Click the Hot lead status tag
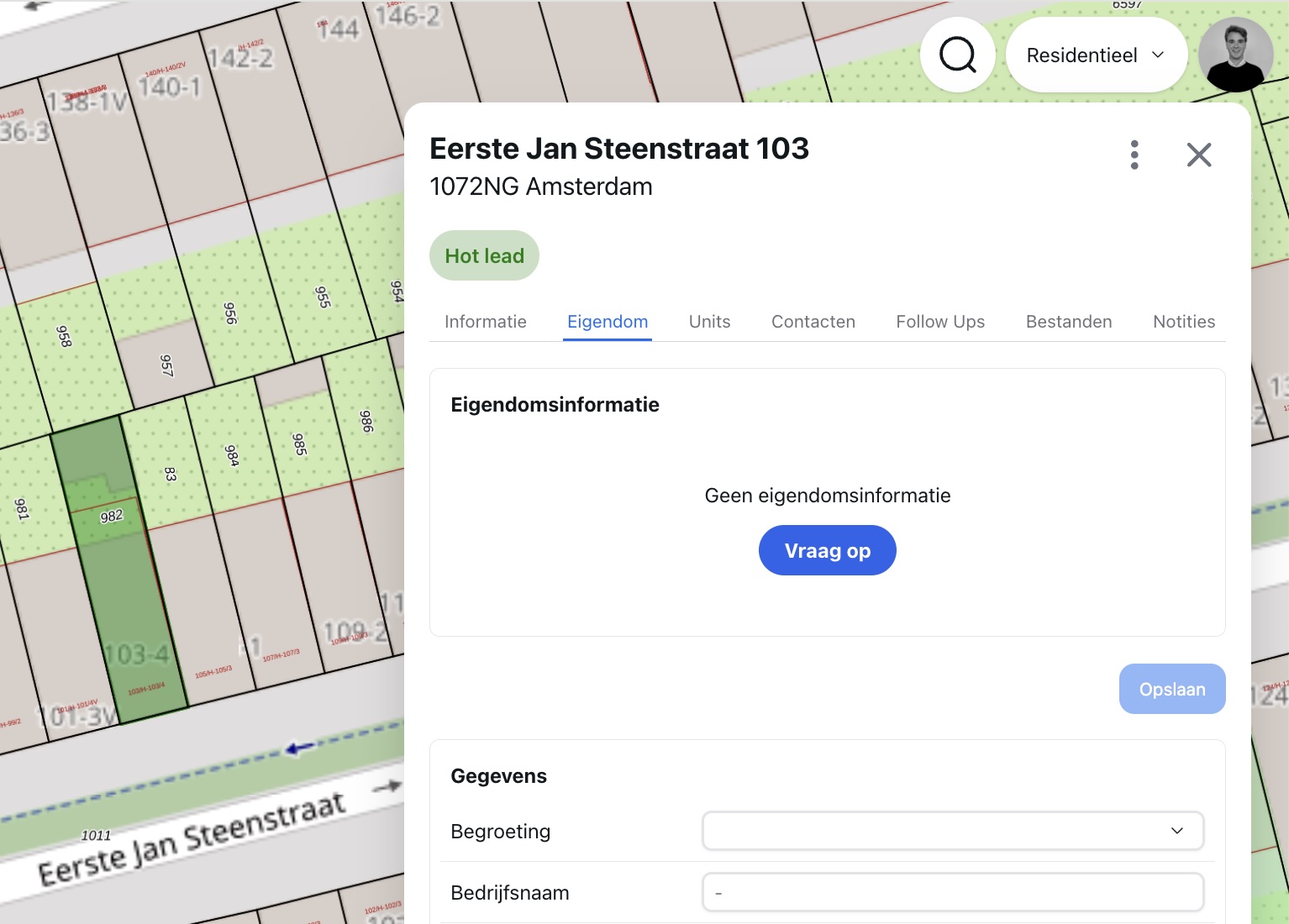Viewport: 1289px width, 924px height. click(484, 255)
